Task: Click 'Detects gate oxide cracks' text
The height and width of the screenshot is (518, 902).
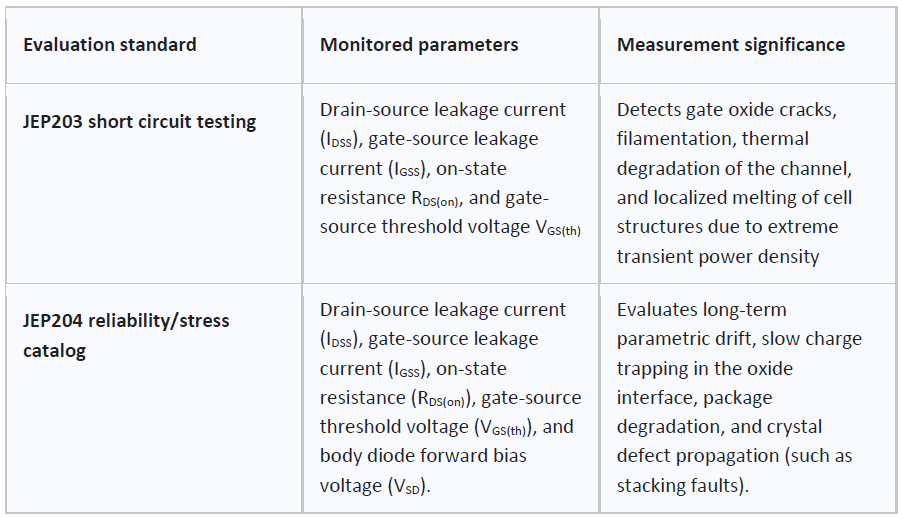Action: (x=725, y=109)
